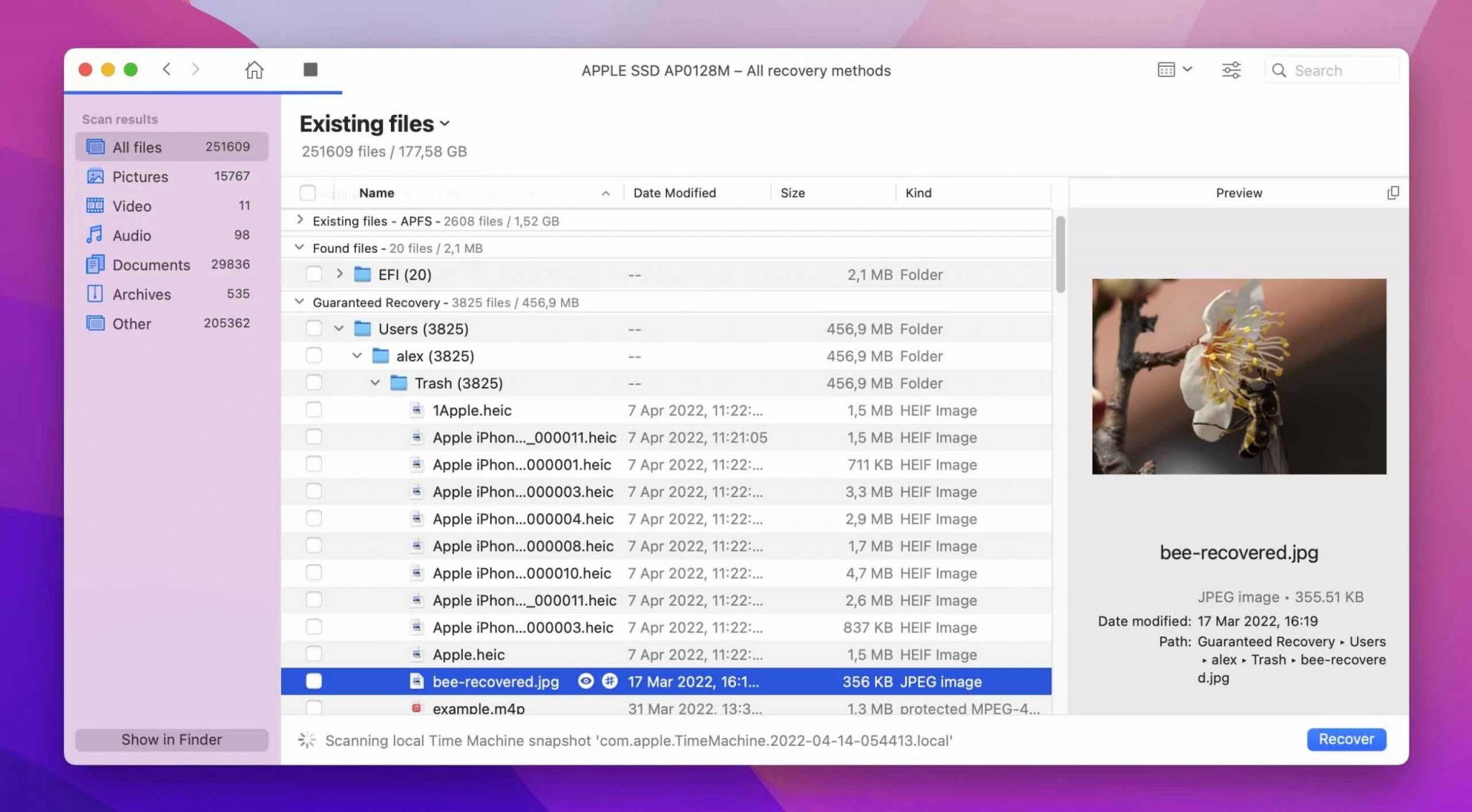Select the checkbox next to 1Apple.heic
Screen dimensions: 1472x812
point(313,410)
